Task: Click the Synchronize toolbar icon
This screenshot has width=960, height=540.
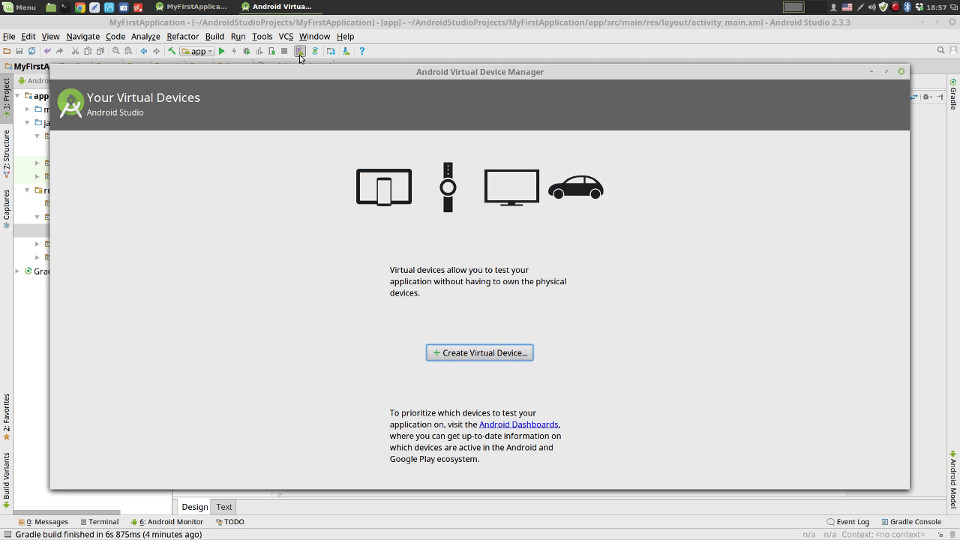Action: (x=32, y=51)
